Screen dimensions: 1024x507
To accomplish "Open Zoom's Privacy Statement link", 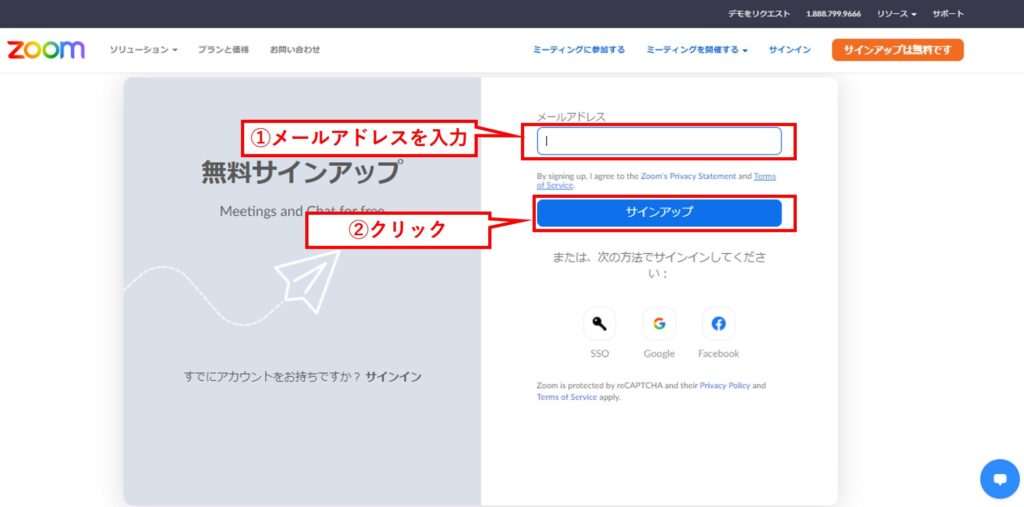I will tap(688, 176).
